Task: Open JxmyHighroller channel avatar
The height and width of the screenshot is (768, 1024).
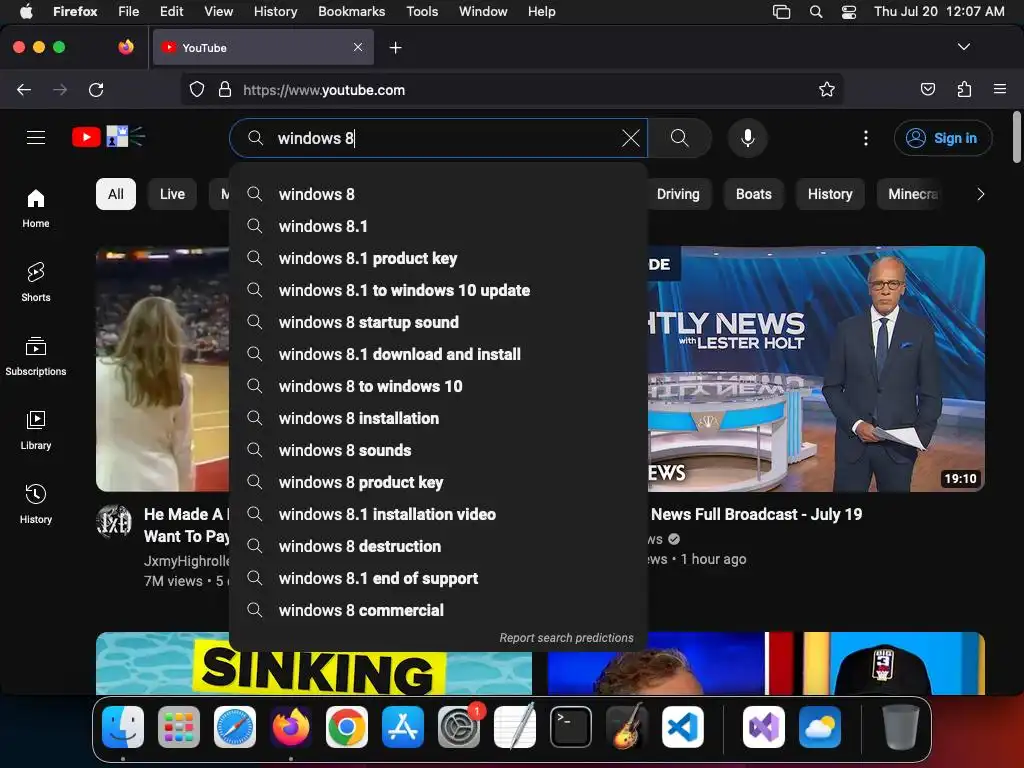Action: pyautogui.click(x=114, y=521)
